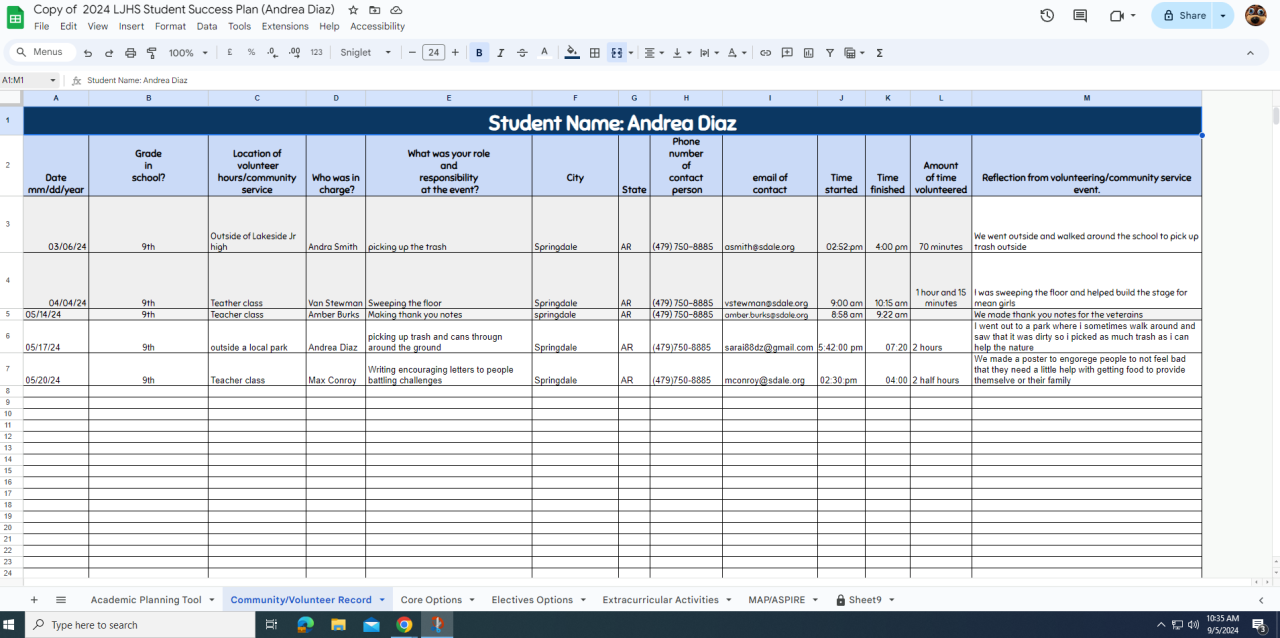
Task: Click the Insert chart icon
Action: [x=808, y=53]
